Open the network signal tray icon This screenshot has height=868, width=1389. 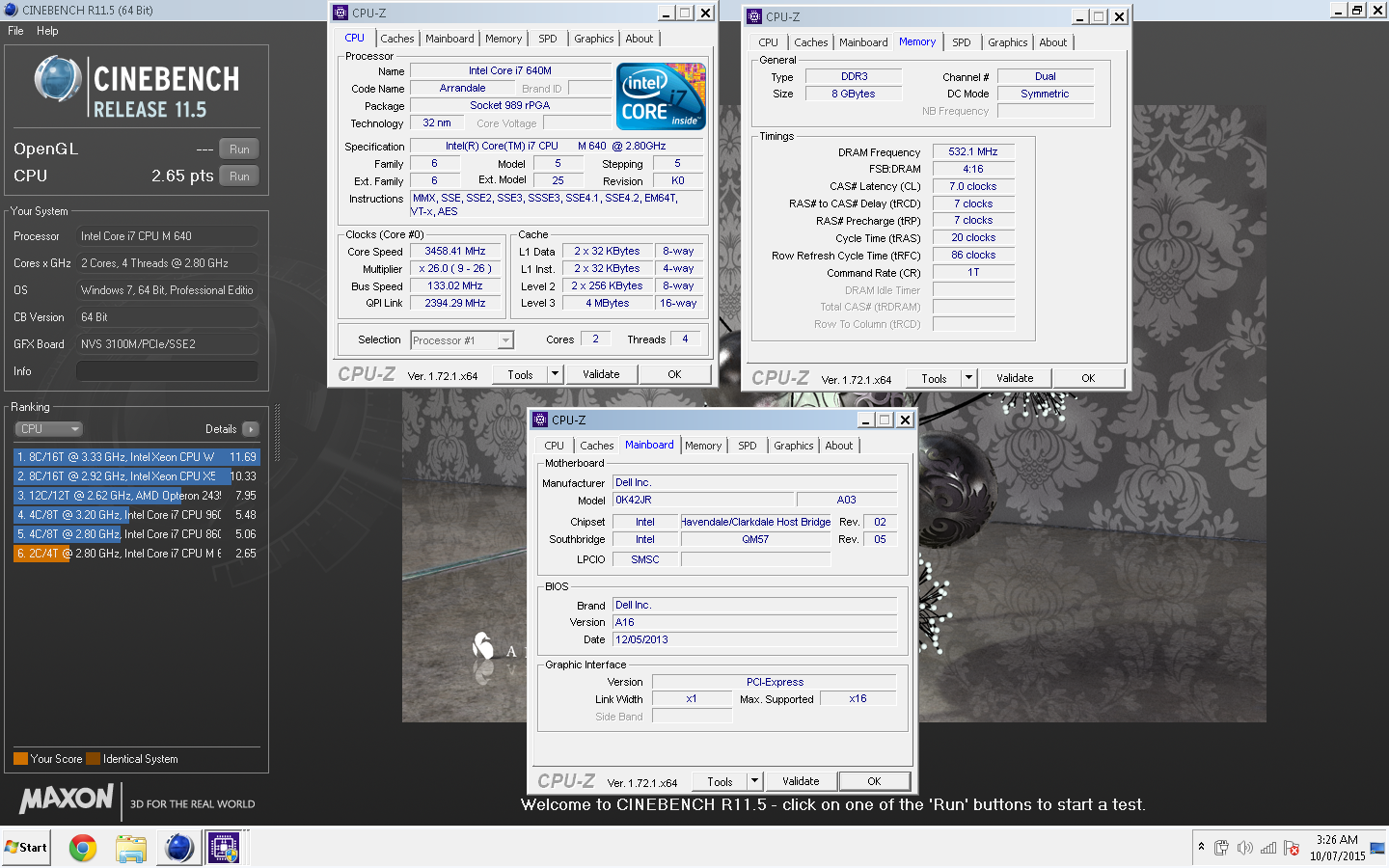point(1268,848)
